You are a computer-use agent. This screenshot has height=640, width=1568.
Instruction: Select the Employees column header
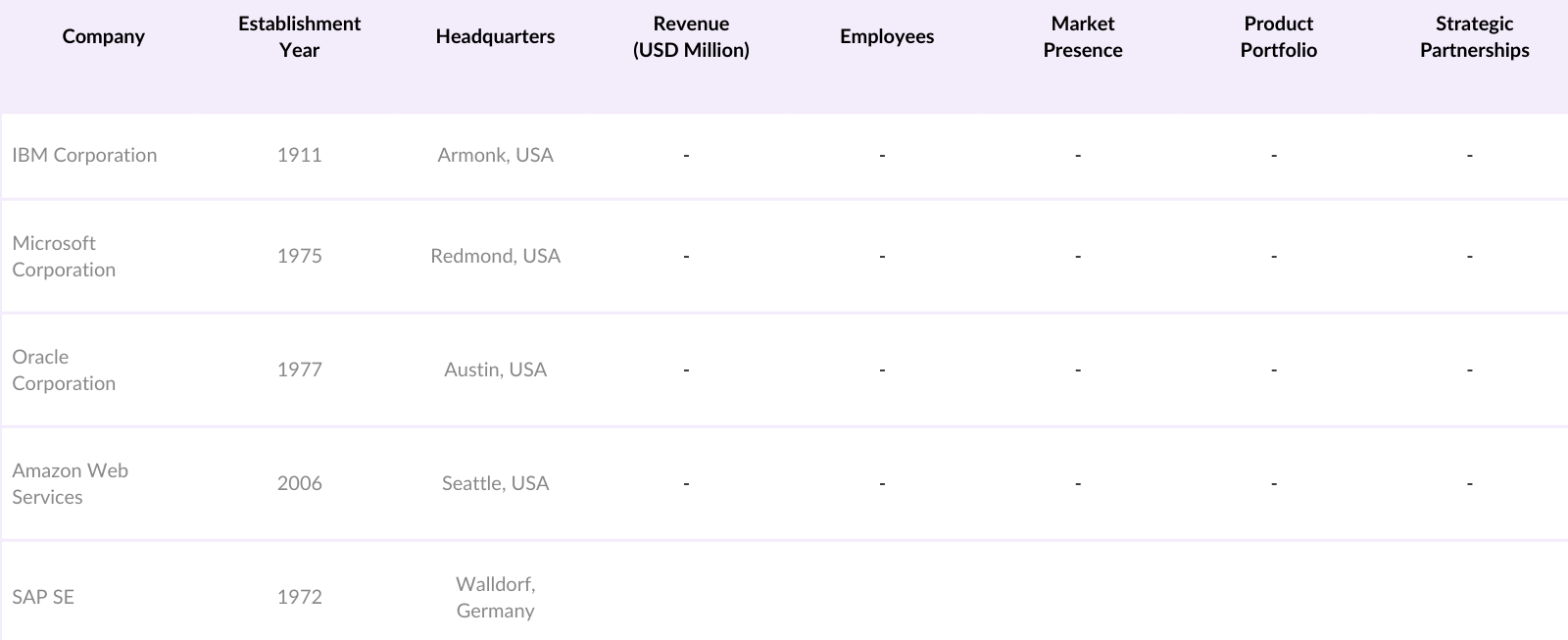click(x=887, y=36)
